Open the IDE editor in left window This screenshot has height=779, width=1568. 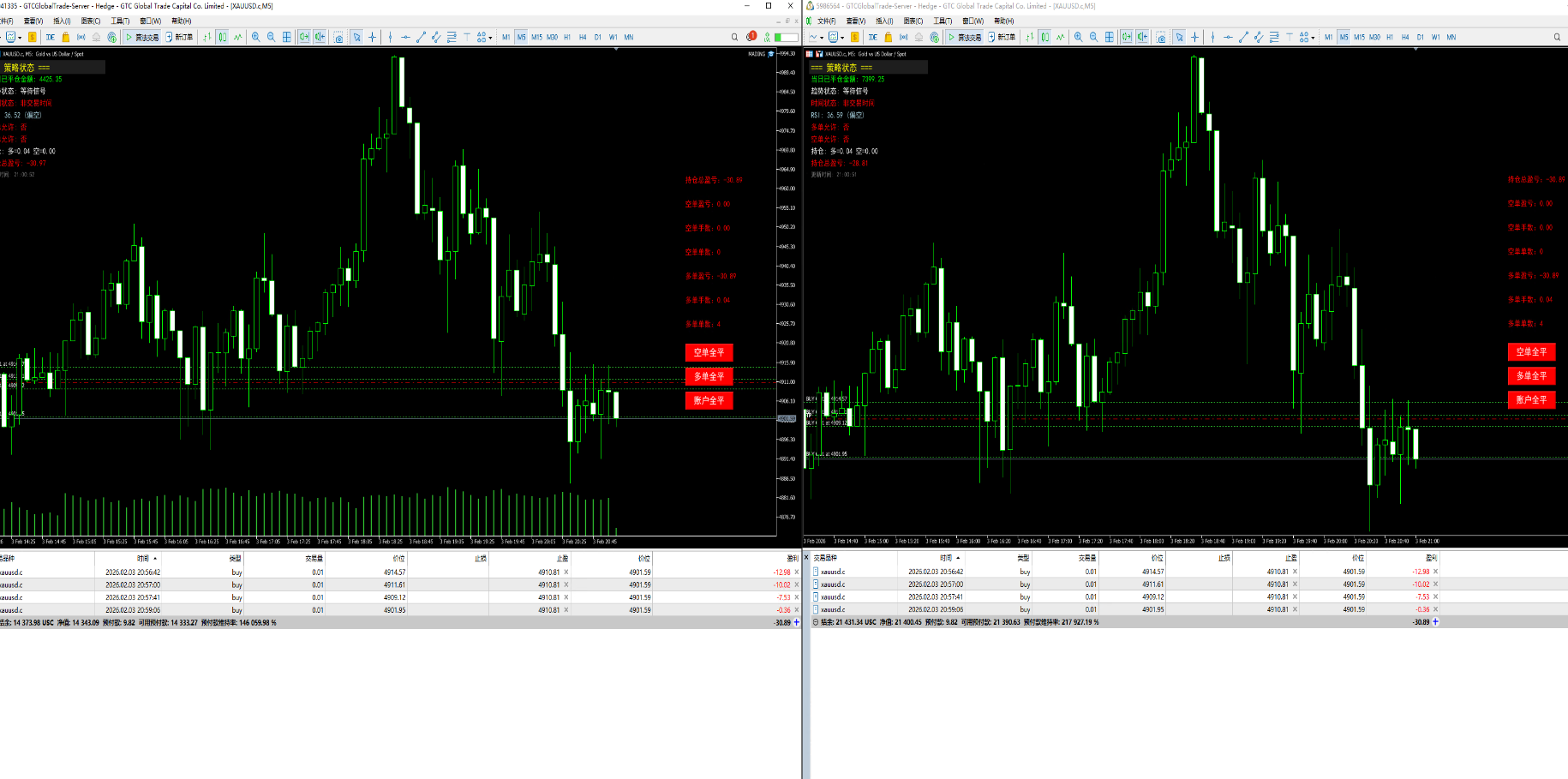click(51, 37)
